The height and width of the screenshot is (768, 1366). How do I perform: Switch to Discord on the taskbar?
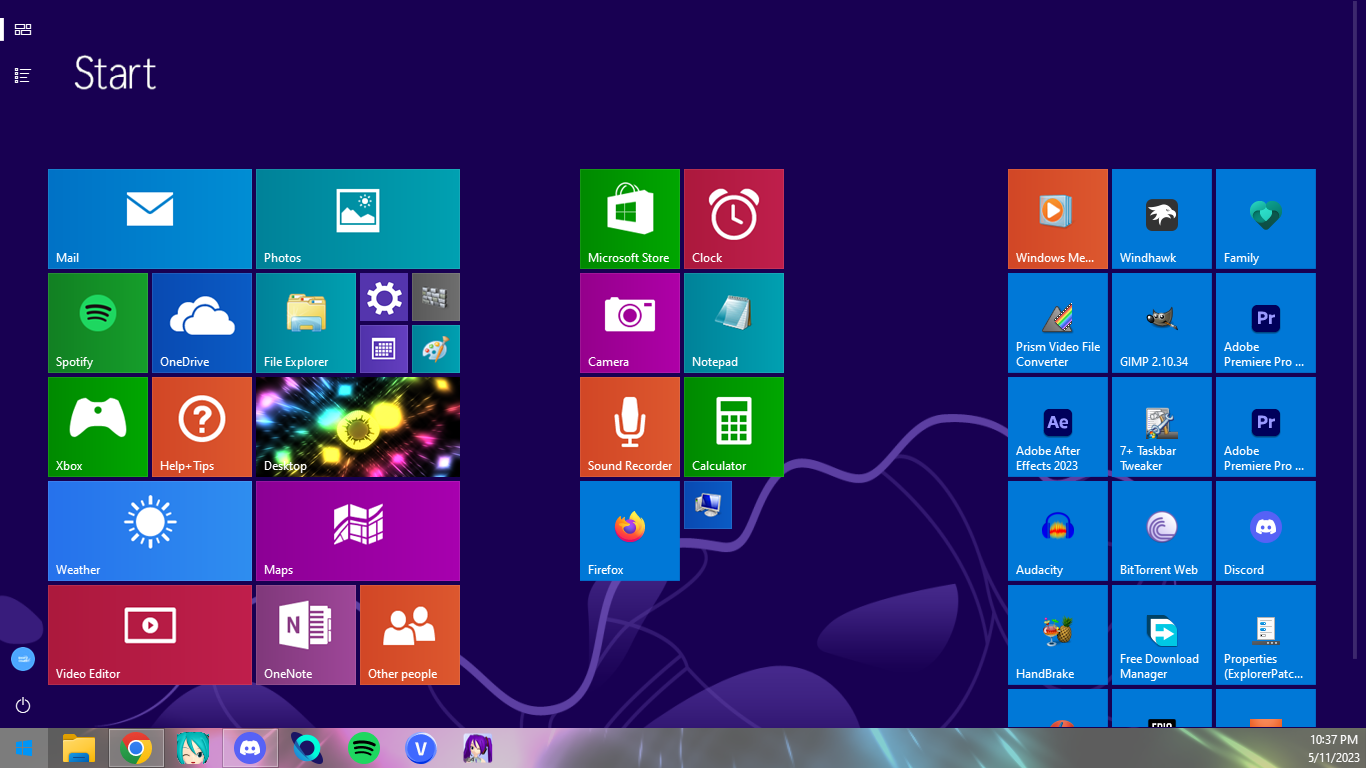pyautogui.click(x=250, y=748)
